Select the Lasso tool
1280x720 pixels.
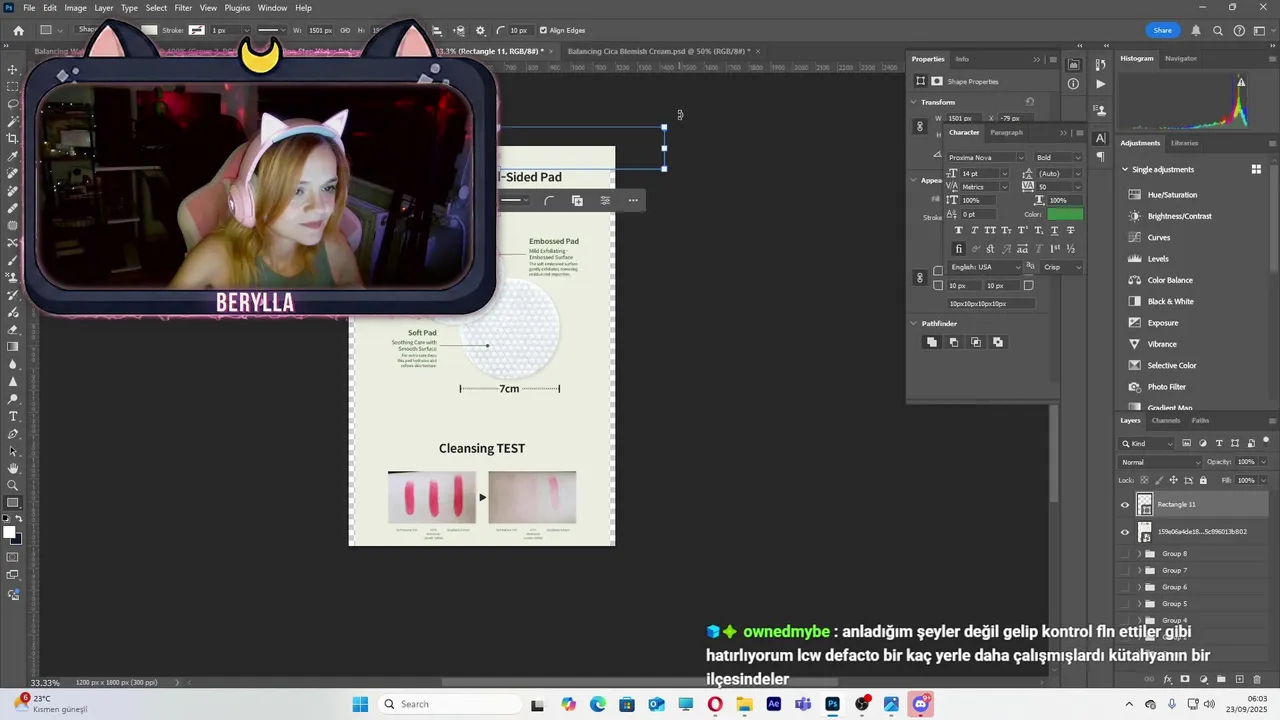[13, 104]
